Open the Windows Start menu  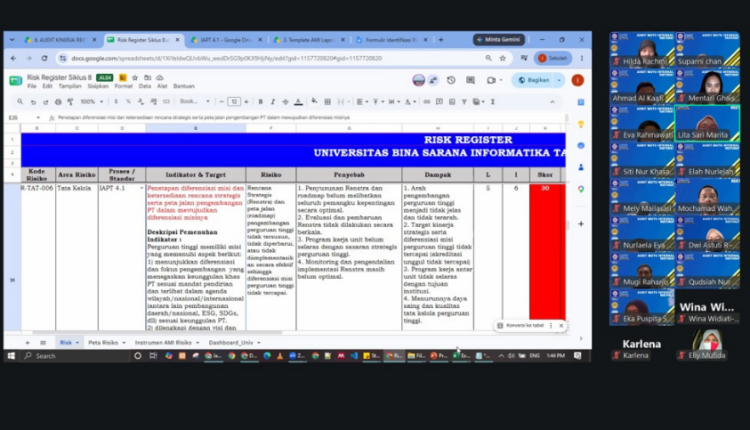(11, 356)
